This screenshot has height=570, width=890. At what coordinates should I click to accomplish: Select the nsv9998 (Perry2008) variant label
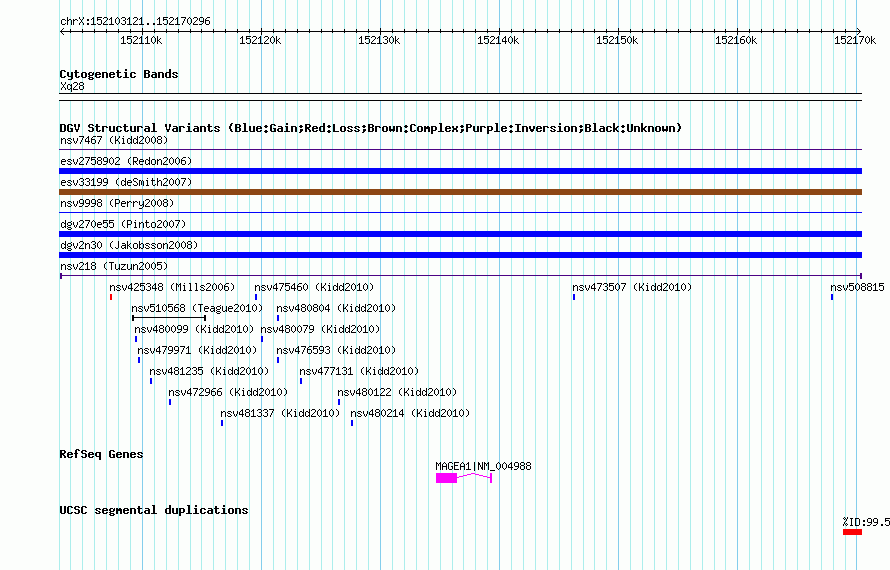(117, 203)
